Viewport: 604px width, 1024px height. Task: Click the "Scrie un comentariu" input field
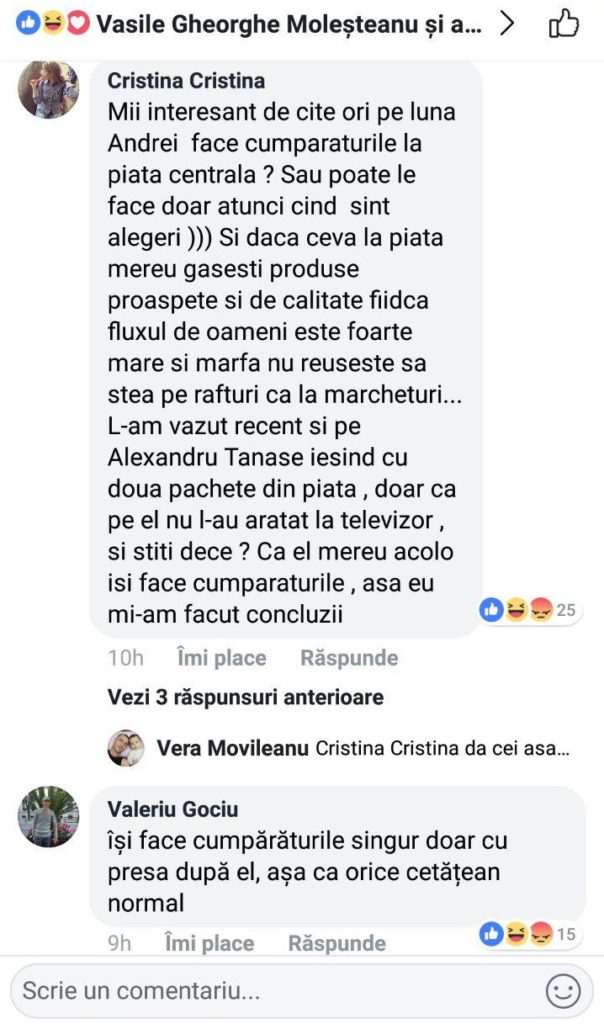pos(250,990)
